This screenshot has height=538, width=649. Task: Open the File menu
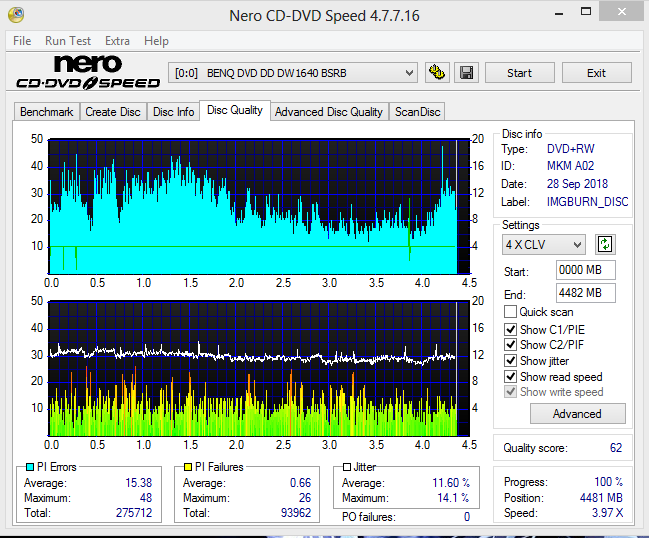pos(22,41)
